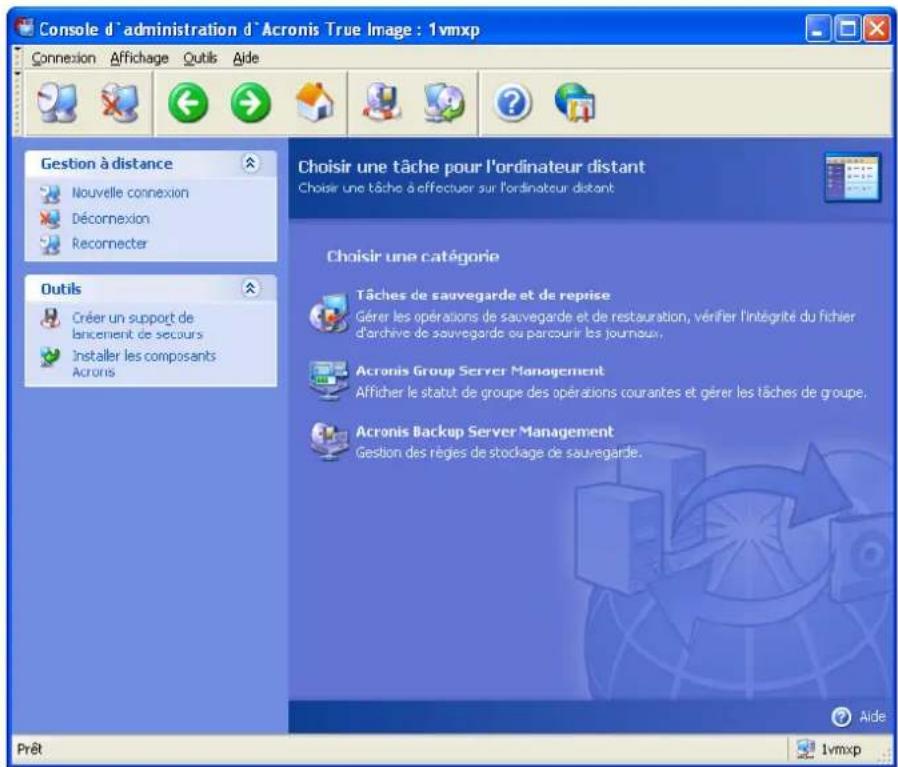Close the Acronis console window
898x767 pixels.
tap(877, 29)
